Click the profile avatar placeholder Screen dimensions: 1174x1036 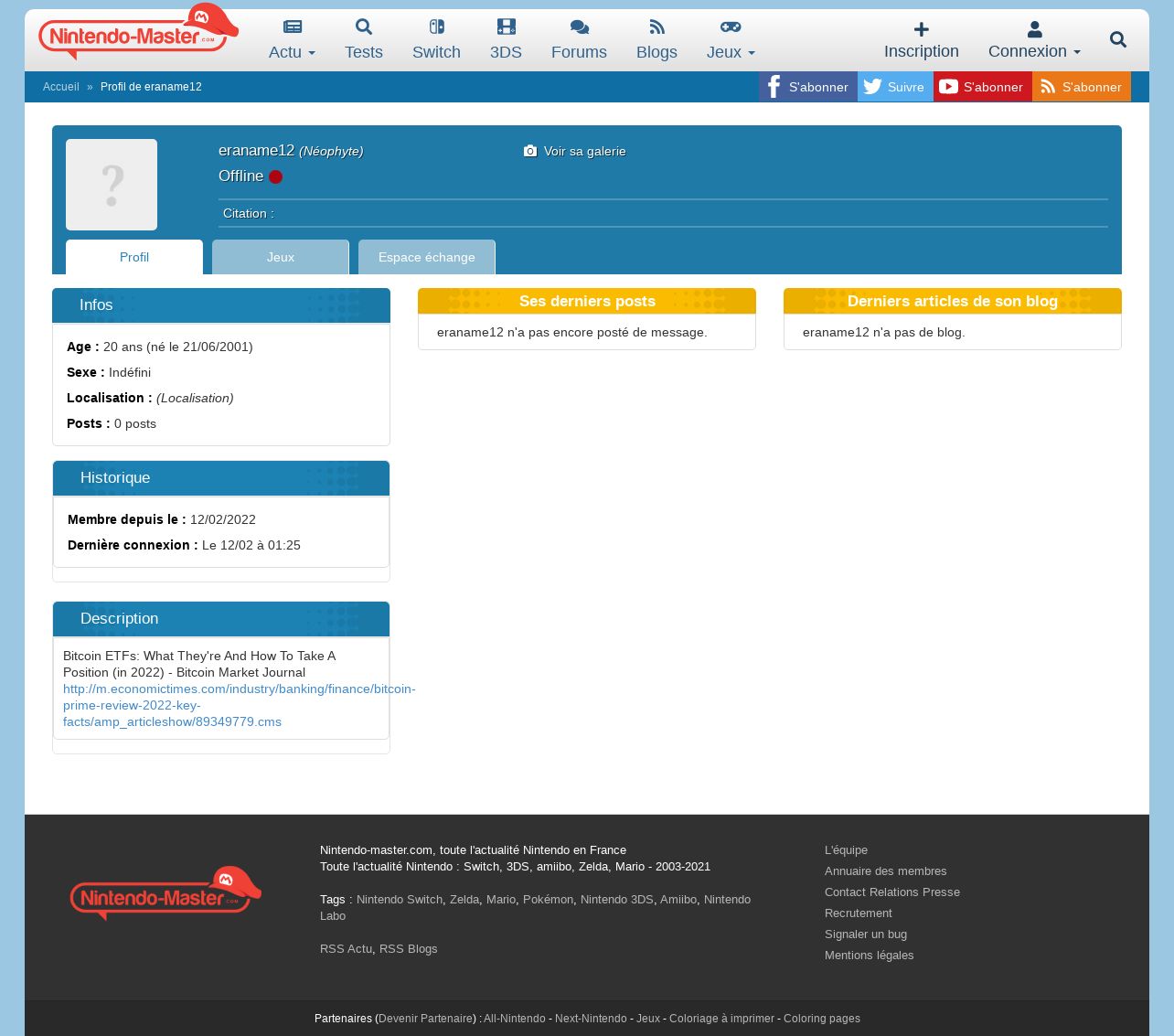click(x=112, y=185)
